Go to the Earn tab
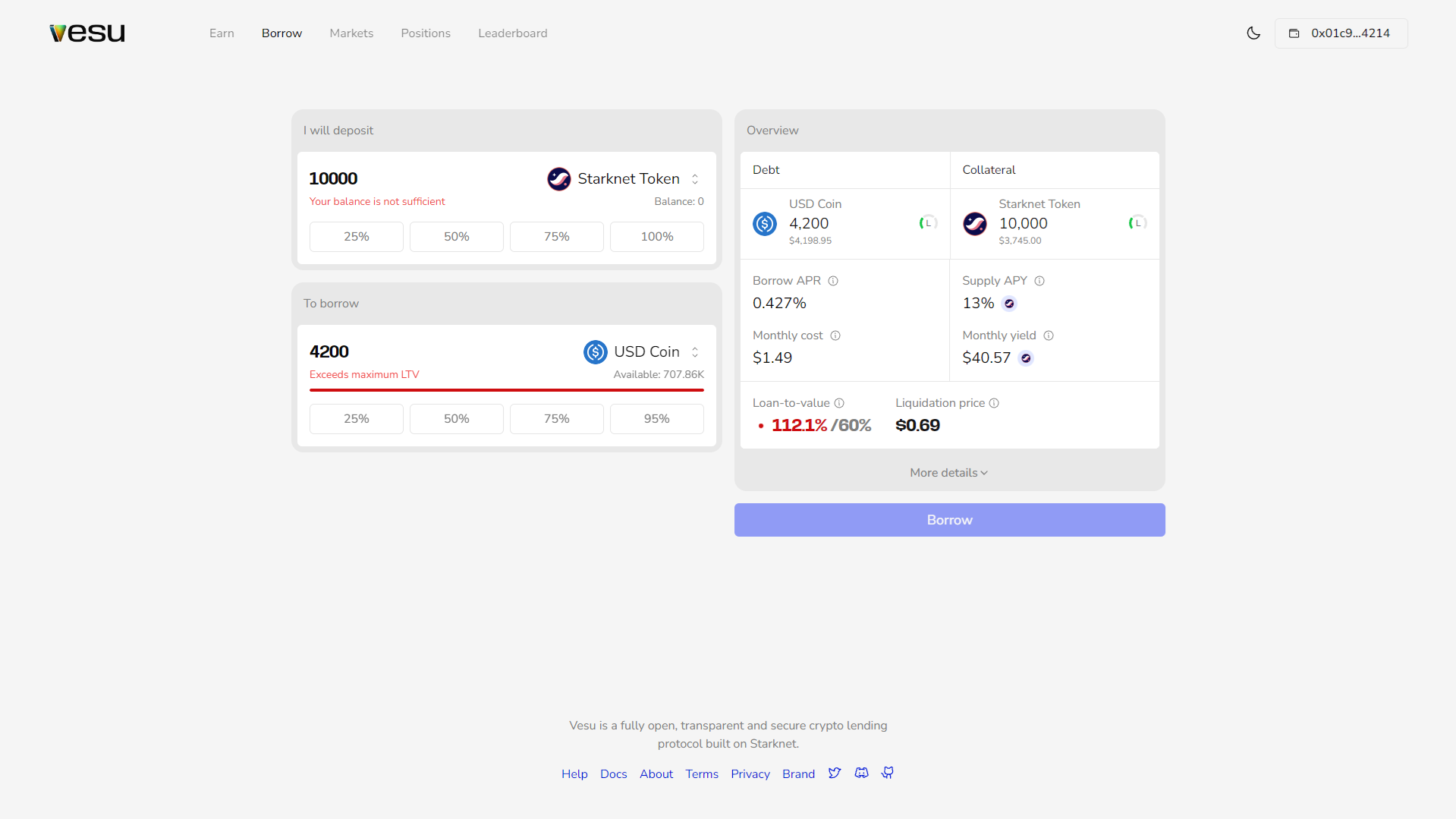This screenshot has width=1456, height=819. (222, 33)
